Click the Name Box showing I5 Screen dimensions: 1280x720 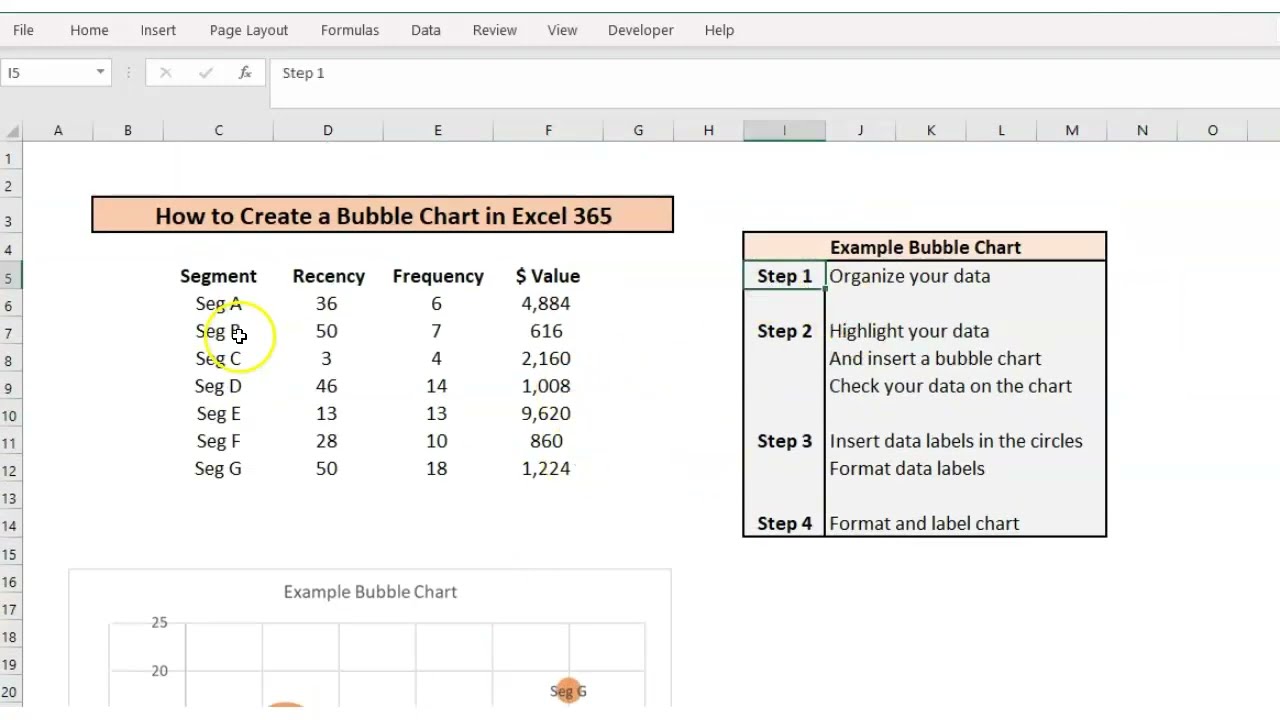[x=48, y=72]
